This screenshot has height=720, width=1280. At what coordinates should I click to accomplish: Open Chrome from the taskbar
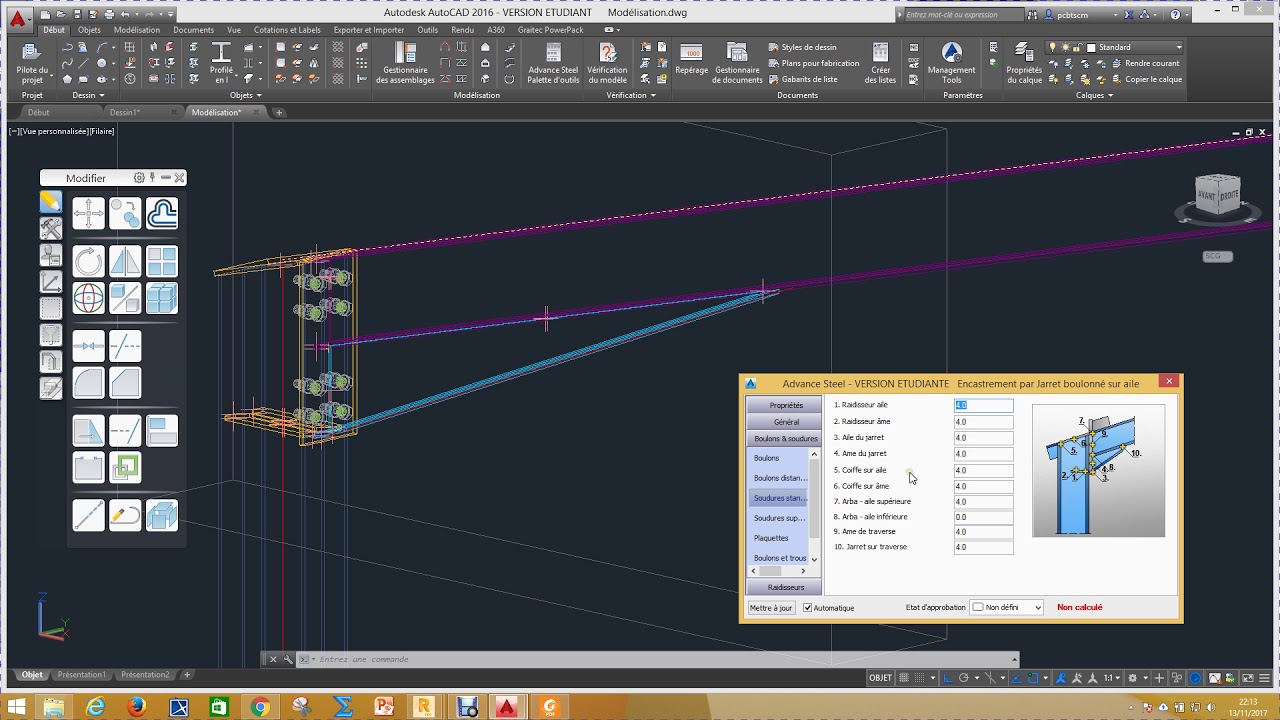click(x=260, y=707)
